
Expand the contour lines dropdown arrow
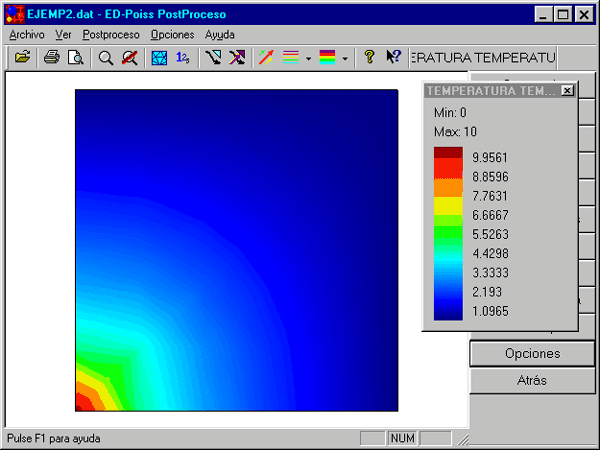pos(308,59)
